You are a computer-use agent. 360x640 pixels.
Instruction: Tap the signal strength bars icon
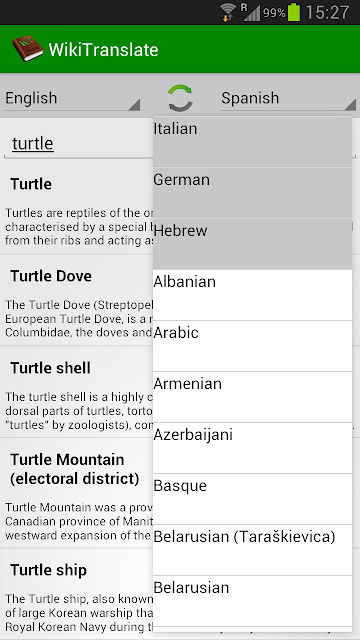(x=251, y=12)
